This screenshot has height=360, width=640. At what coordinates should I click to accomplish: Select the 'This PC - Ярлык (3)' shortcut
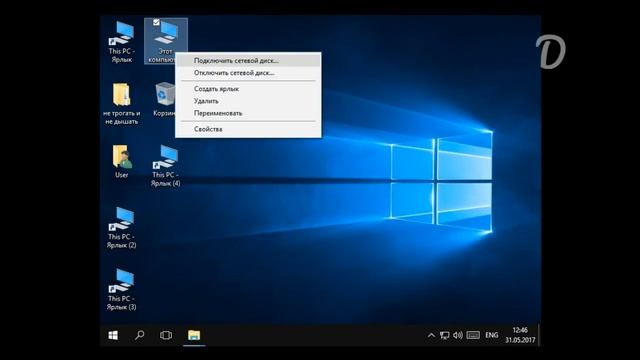[121, 290]
